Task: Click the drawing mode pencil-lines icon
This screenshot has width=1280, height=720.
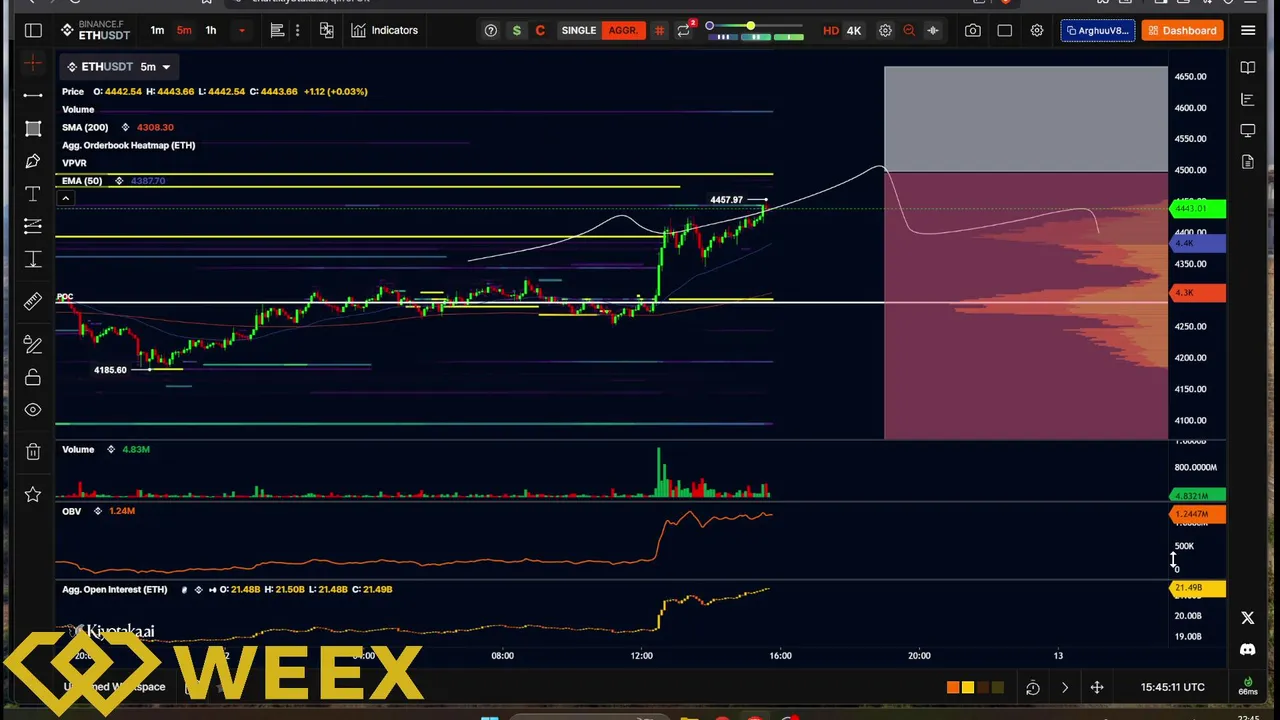Action: click(33, 344)
